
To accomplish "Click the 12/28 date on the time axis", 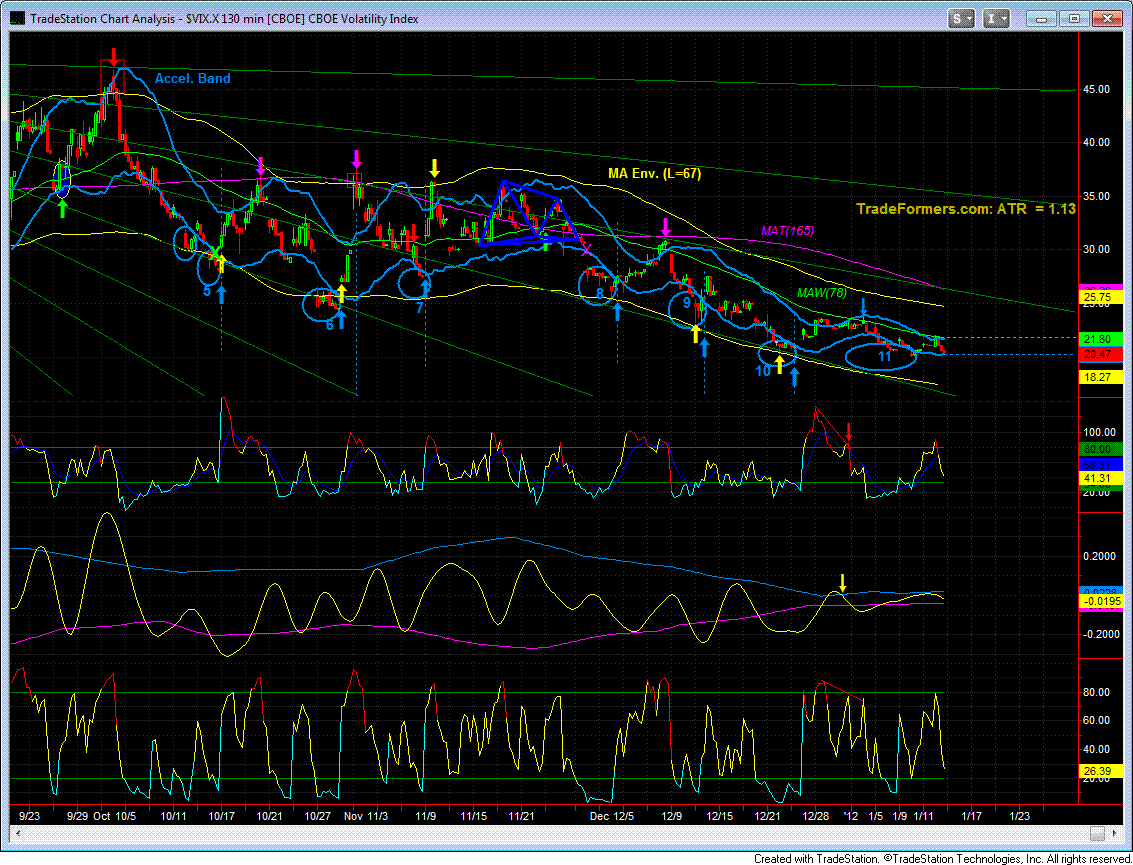I will click(x=815, y=816).
